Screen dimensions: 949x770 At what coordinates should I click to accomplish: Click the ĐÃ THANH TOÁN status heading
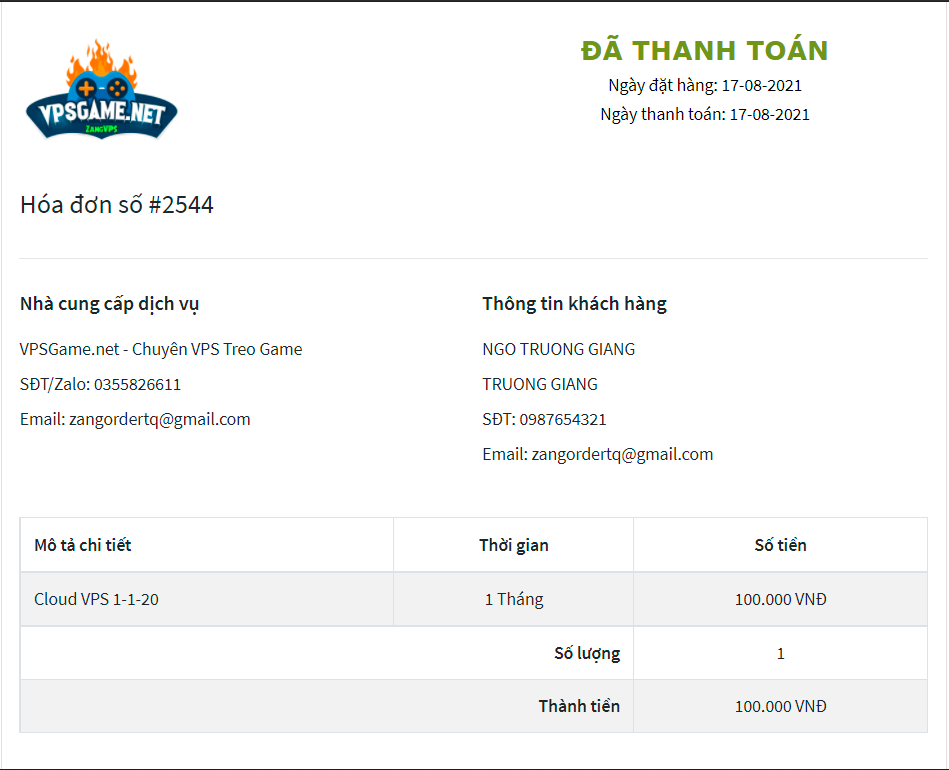[x=704, y=50]
